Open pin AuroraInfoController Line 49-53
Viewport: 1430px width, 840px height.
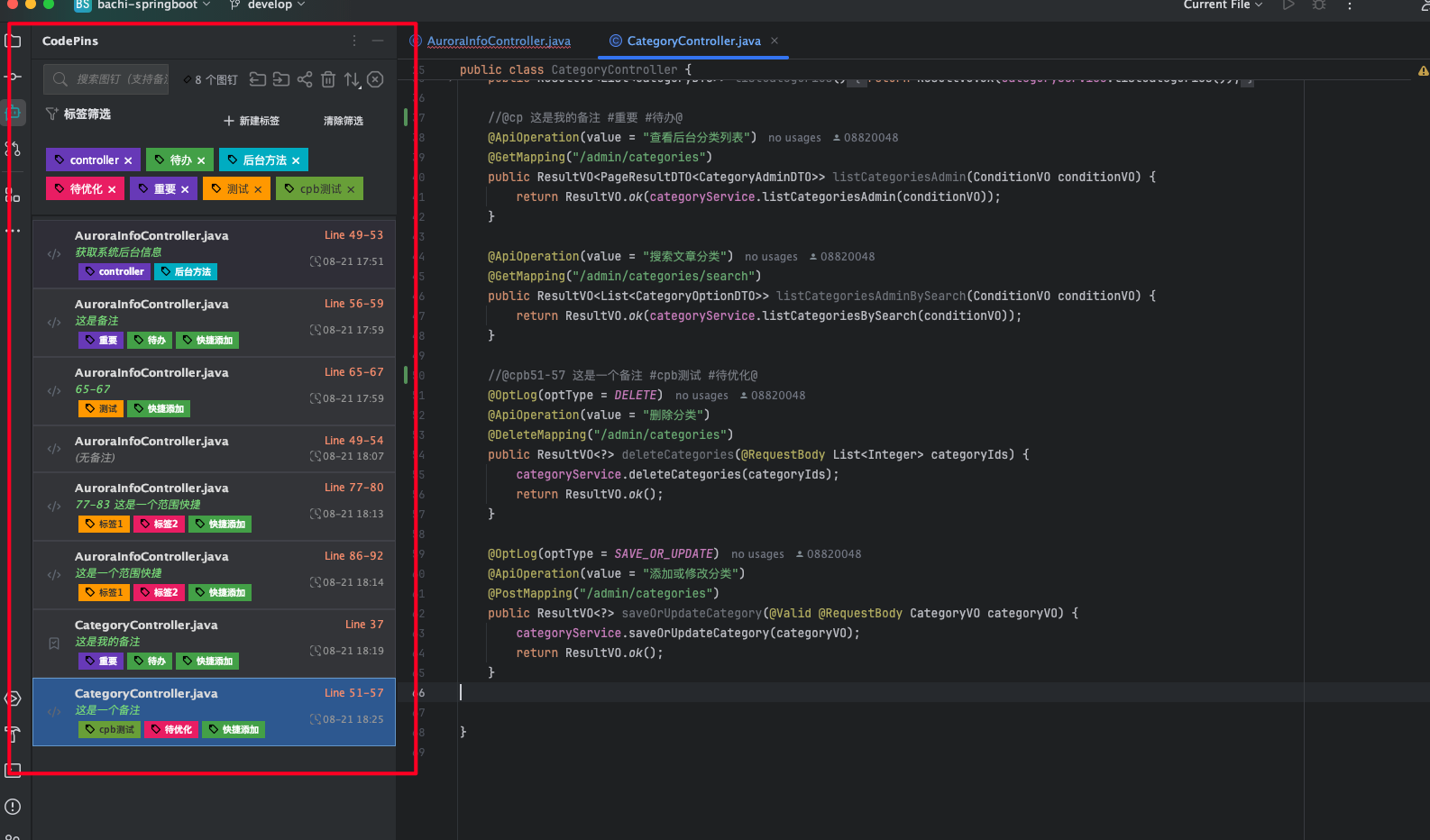pyautogui.click(x=214, y=253)
